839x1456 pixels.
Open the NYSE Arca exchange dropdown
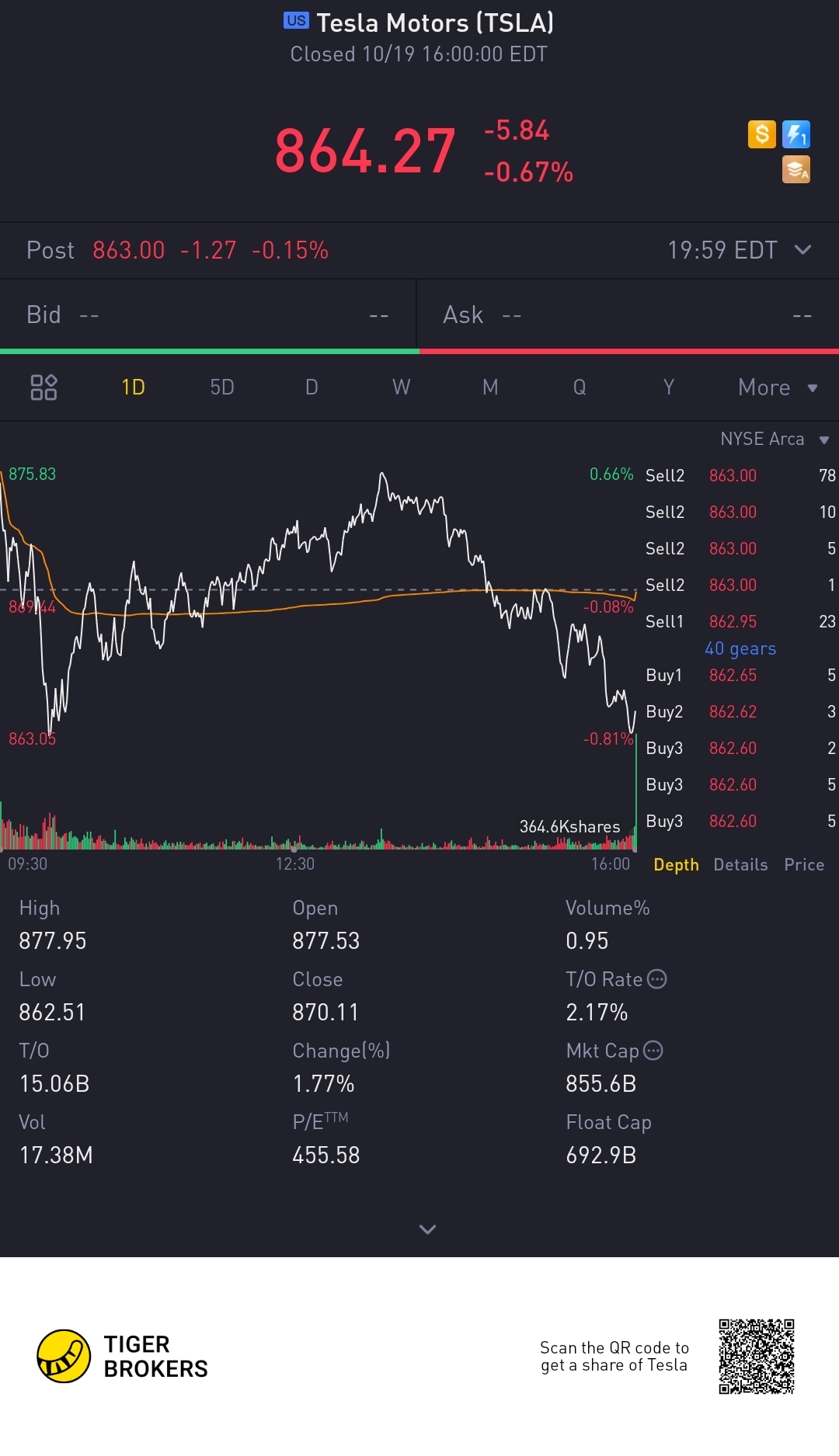(x=775, y=439)
